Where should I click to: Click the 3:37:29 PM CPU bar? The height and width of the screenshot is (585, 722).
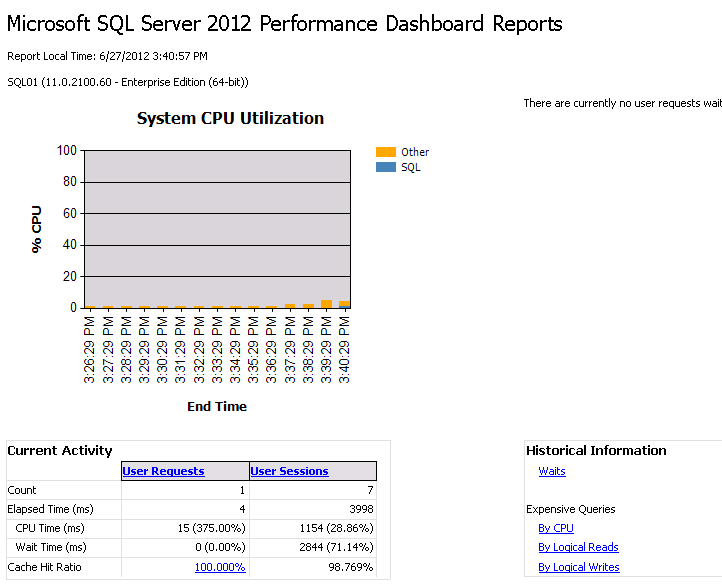(290, 306)
